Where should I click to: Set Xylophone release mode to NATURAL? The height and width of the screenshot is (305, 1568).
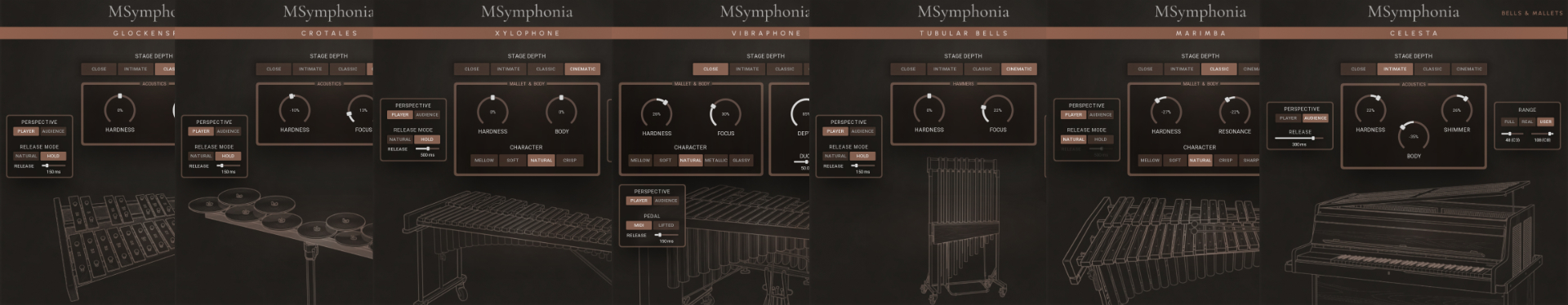pos(400,139)
